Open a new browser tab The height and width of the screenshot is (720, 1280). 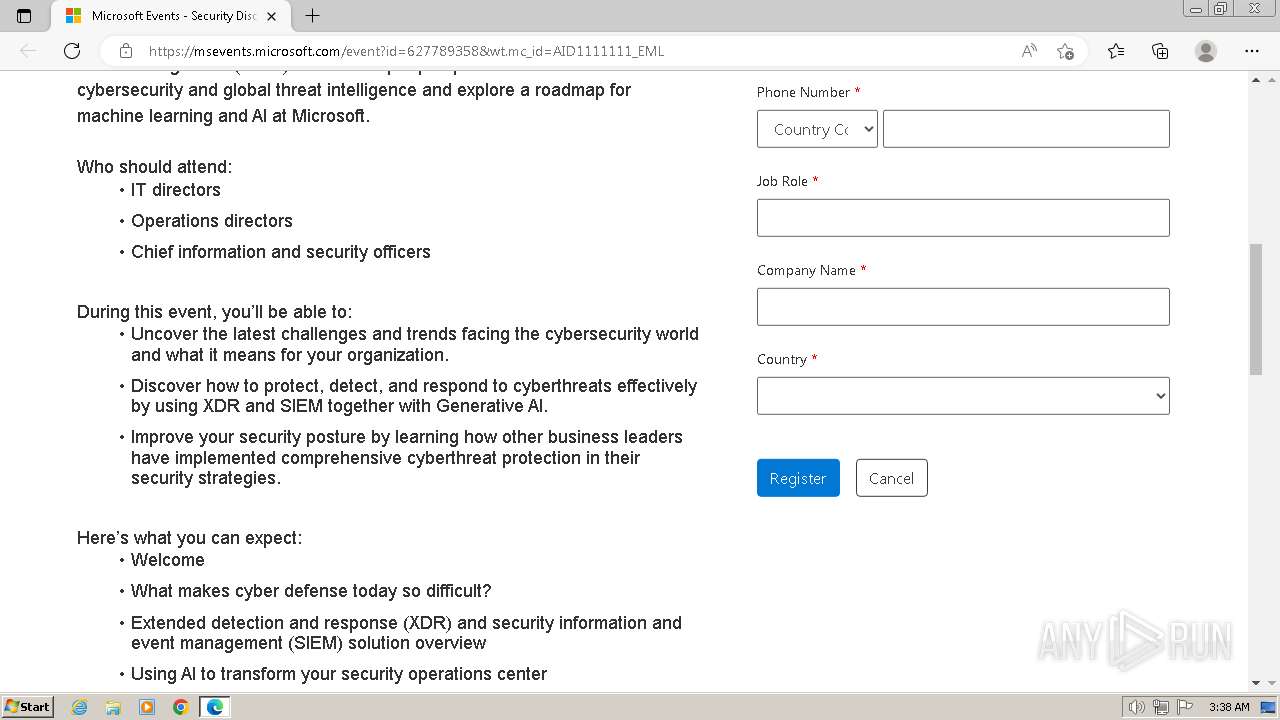tap(312, 16)
